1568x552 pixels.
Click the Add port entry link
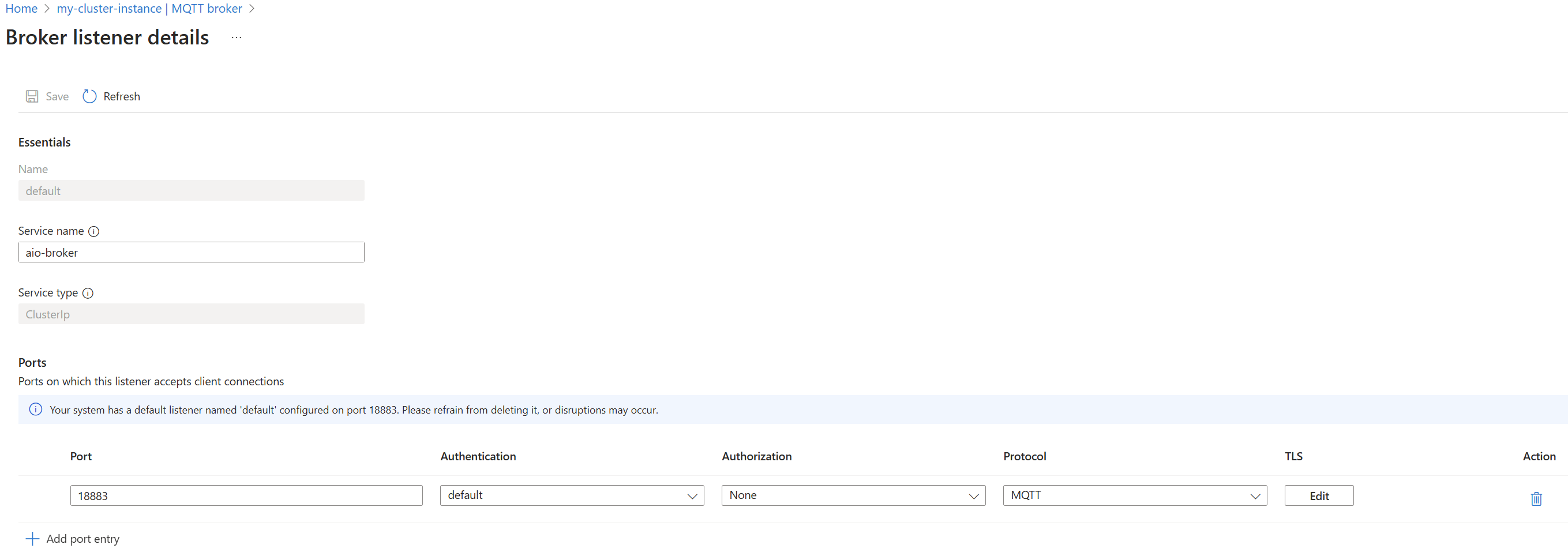[x=82, y=538]
